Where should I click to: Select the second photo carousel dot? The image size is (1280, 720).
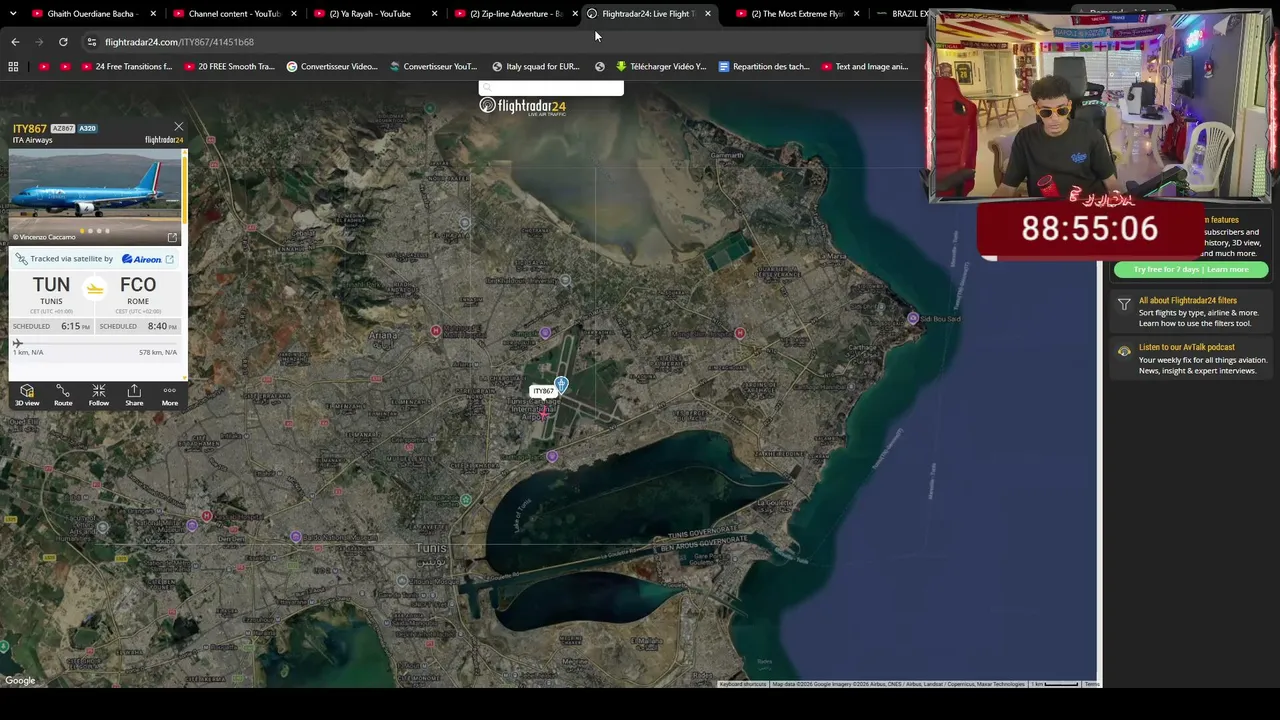coord(90,231)
